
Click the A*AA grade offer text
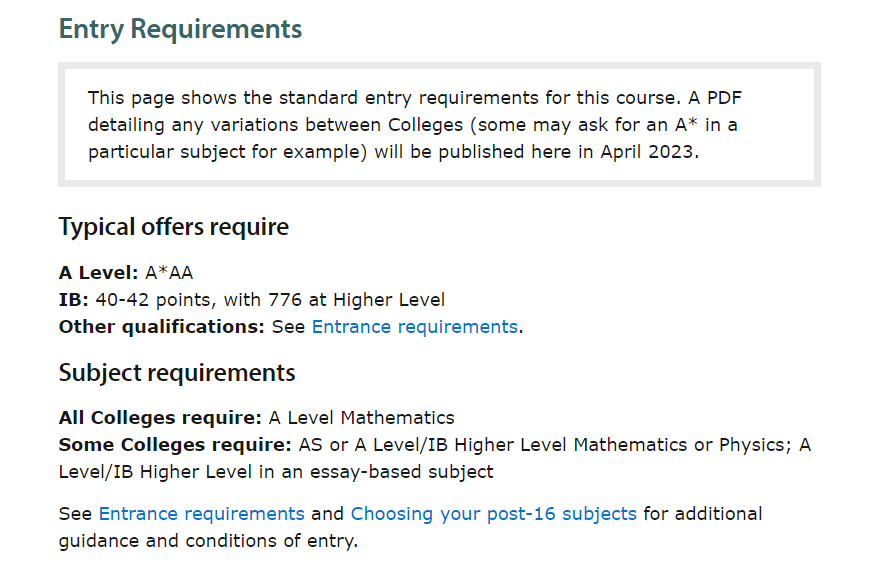(169, 273)
